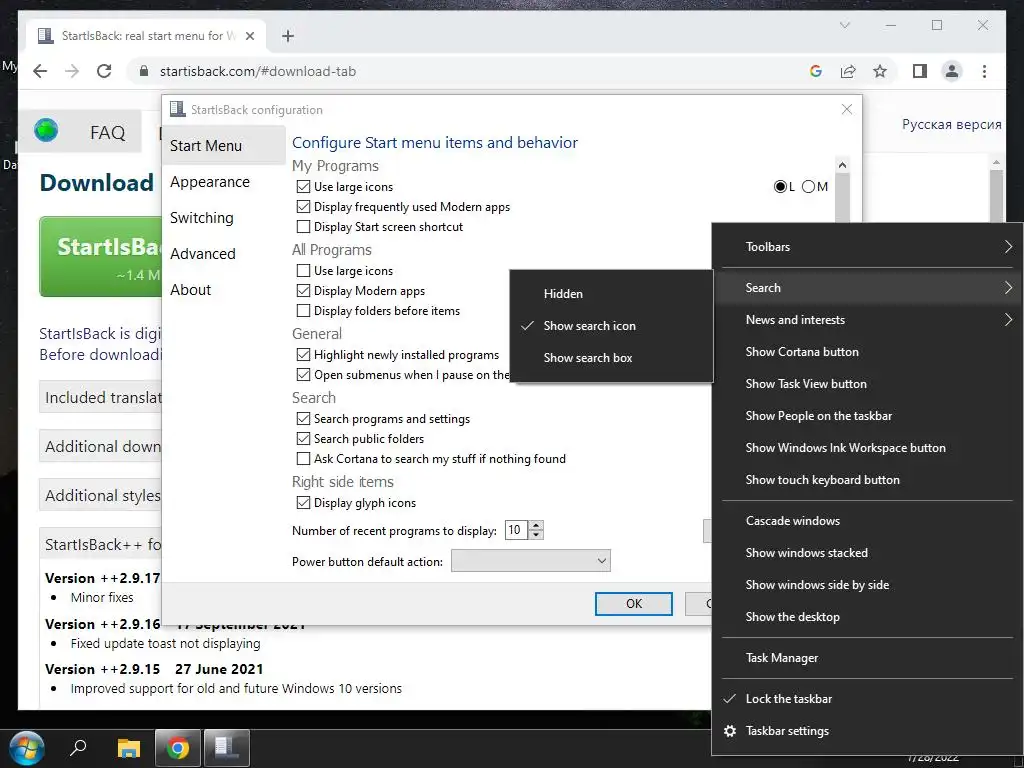
Task: Click the Chrome forward arrow
Action: click(72, 71)
